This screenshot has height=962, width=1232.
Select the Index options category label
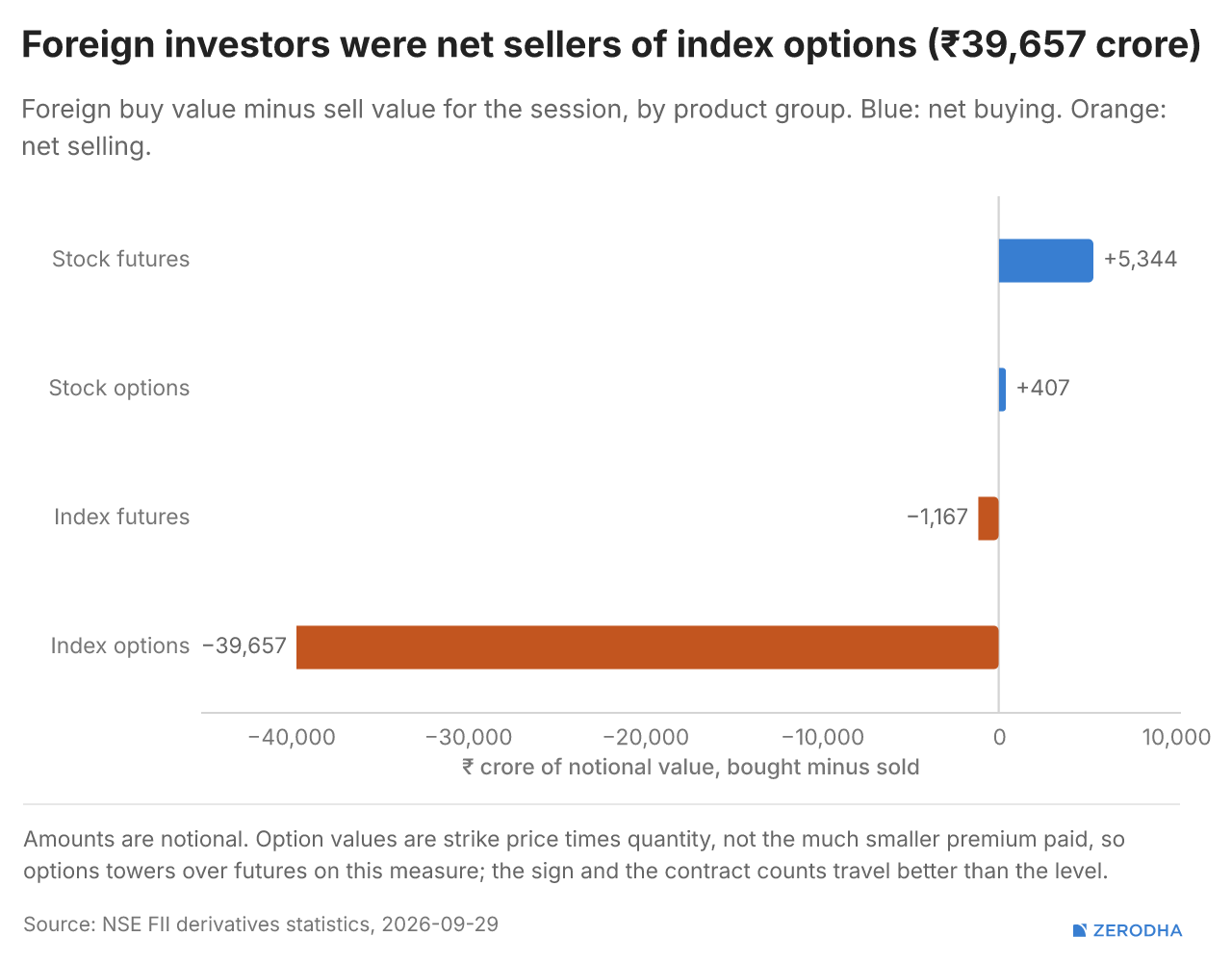[x=120, y=646]
